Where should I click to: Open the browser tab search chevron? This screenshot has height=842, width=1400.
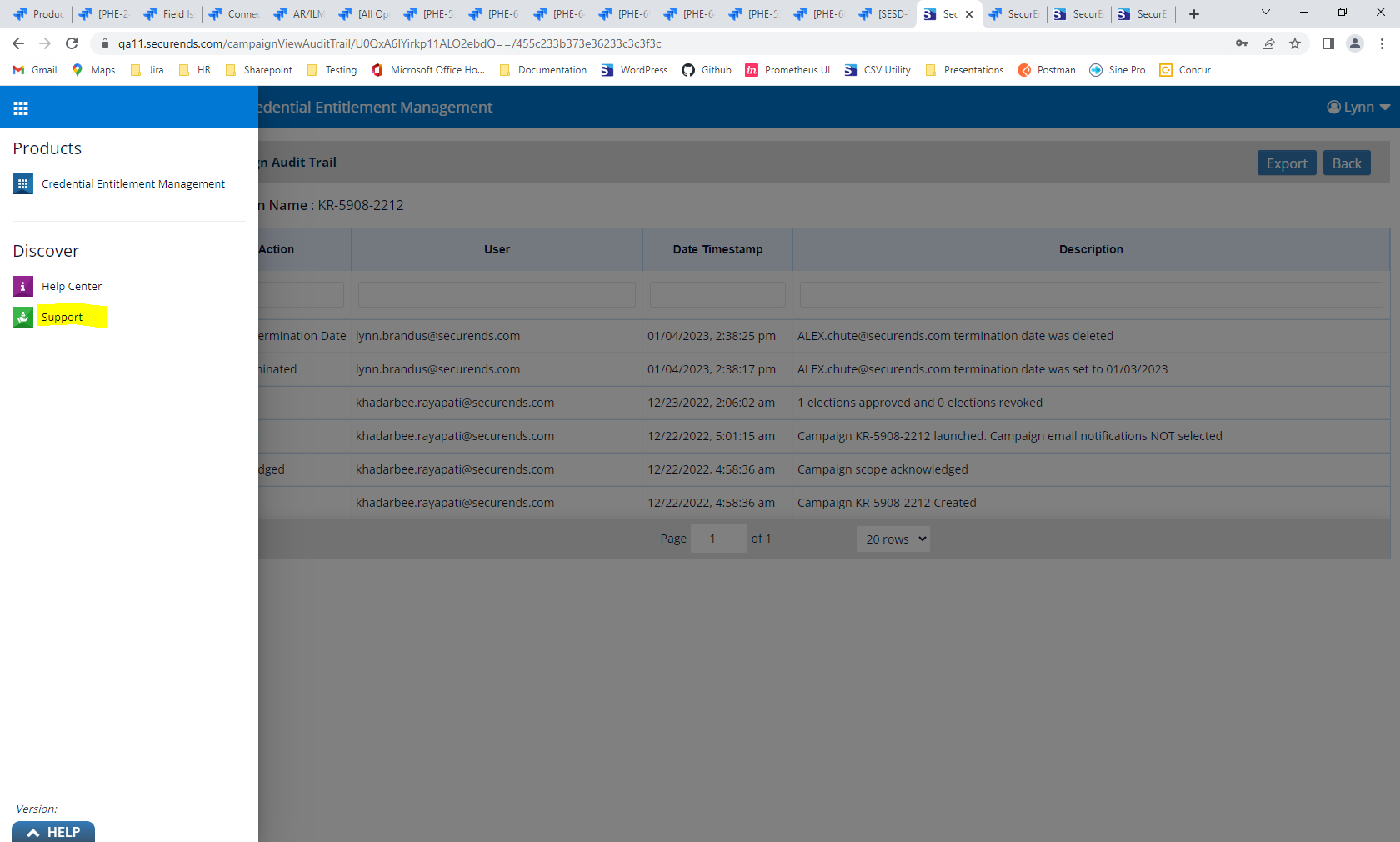coord(1265,13)
